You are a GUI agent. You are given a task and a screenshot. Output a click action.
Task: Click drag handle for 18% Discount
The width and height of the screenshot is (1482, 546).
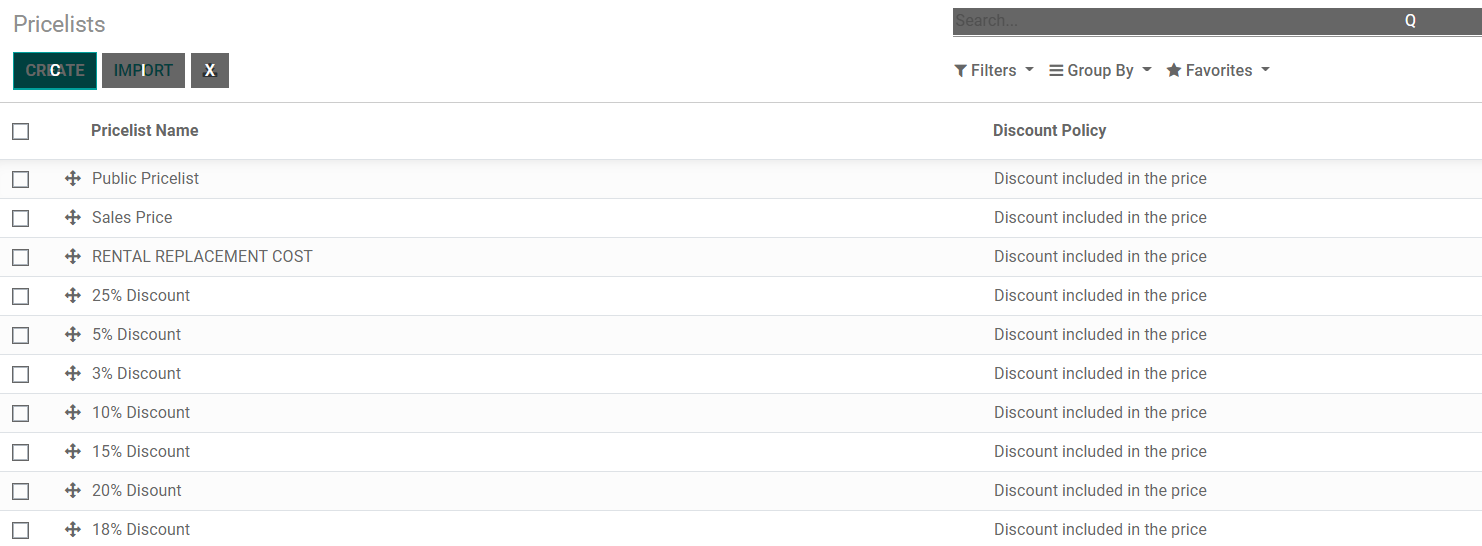coord(73,530)
